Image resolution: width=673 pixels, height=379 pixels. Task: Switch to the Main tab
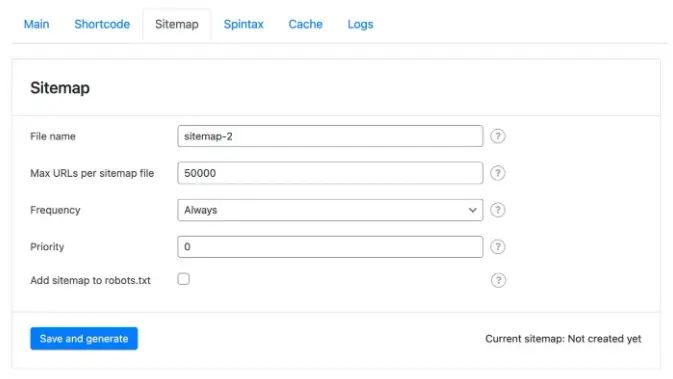(x=36, y=24)
